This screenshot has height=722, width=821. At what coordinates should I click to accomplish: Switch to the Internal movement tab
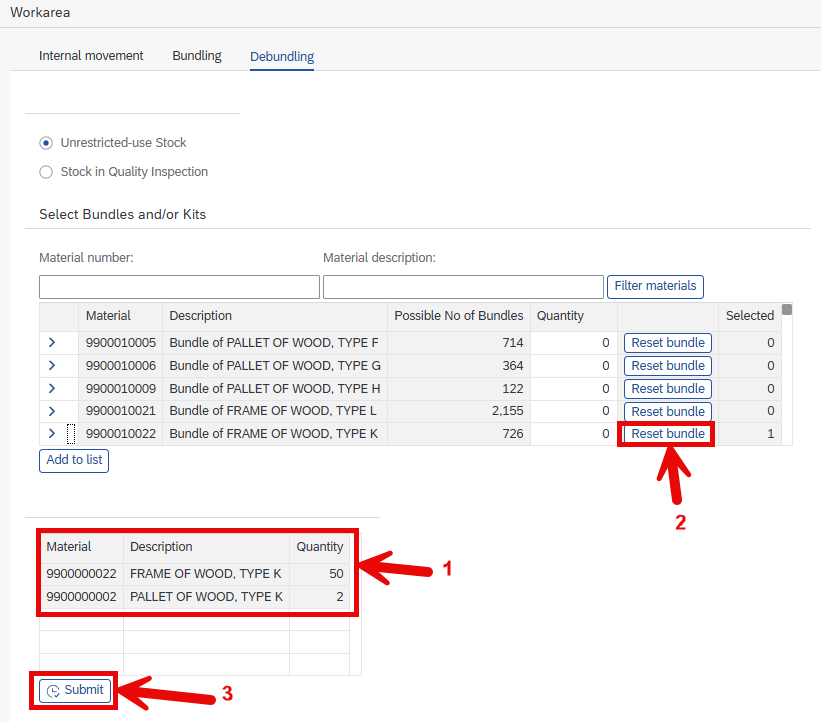pos(91,55)
